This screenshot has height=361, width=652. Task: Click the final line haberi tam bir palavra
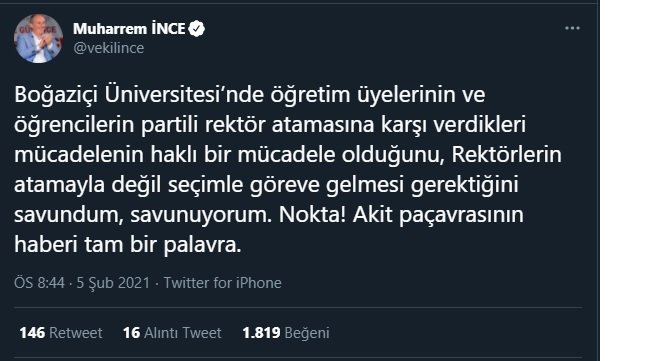click(x=128, y=245)
